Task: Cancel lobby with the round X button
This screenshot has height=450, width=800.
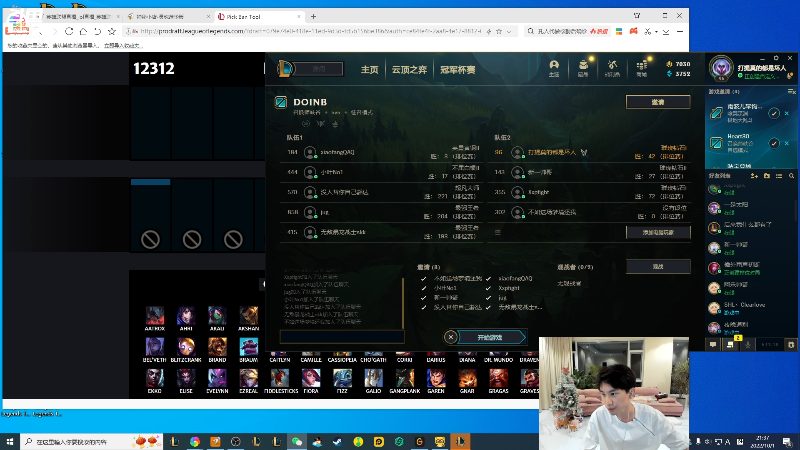Action: click(x=451, y=337)
